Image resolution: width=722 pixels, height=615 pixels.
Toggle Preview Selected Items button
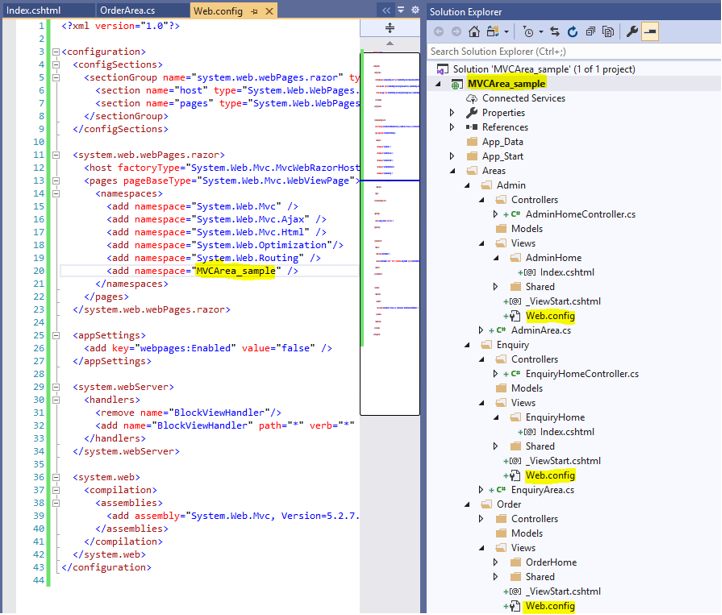[x=650, y=31]
